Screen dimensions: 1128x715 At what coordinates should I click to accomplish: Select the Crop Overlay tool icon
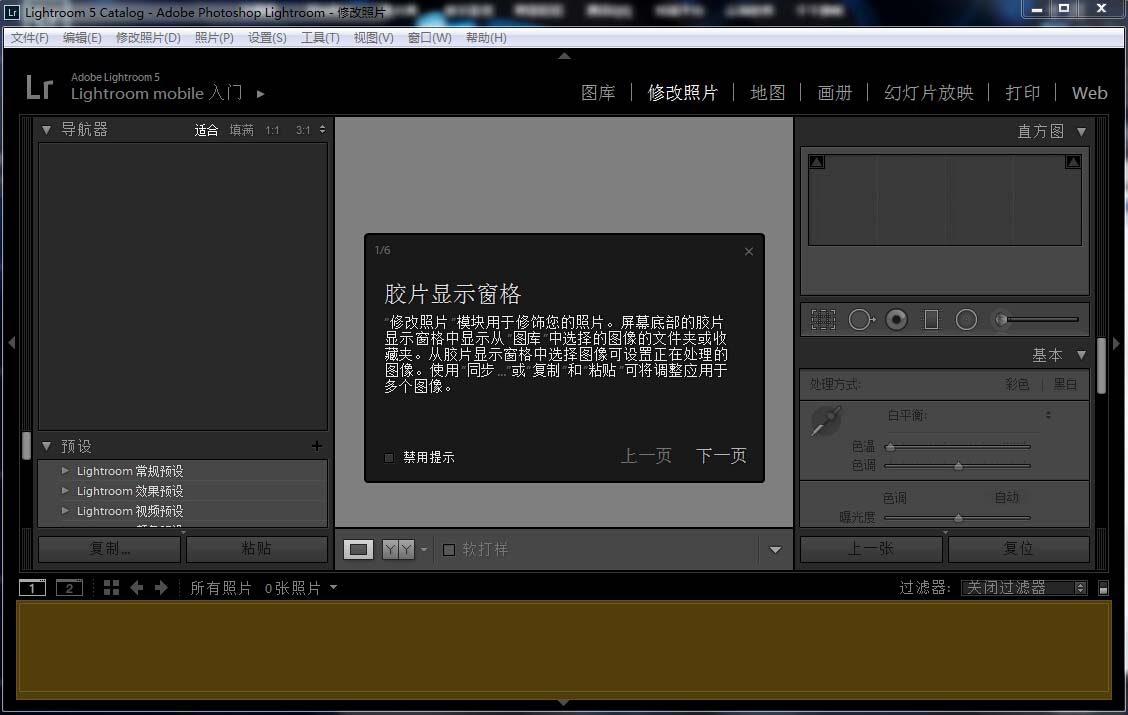823,319
